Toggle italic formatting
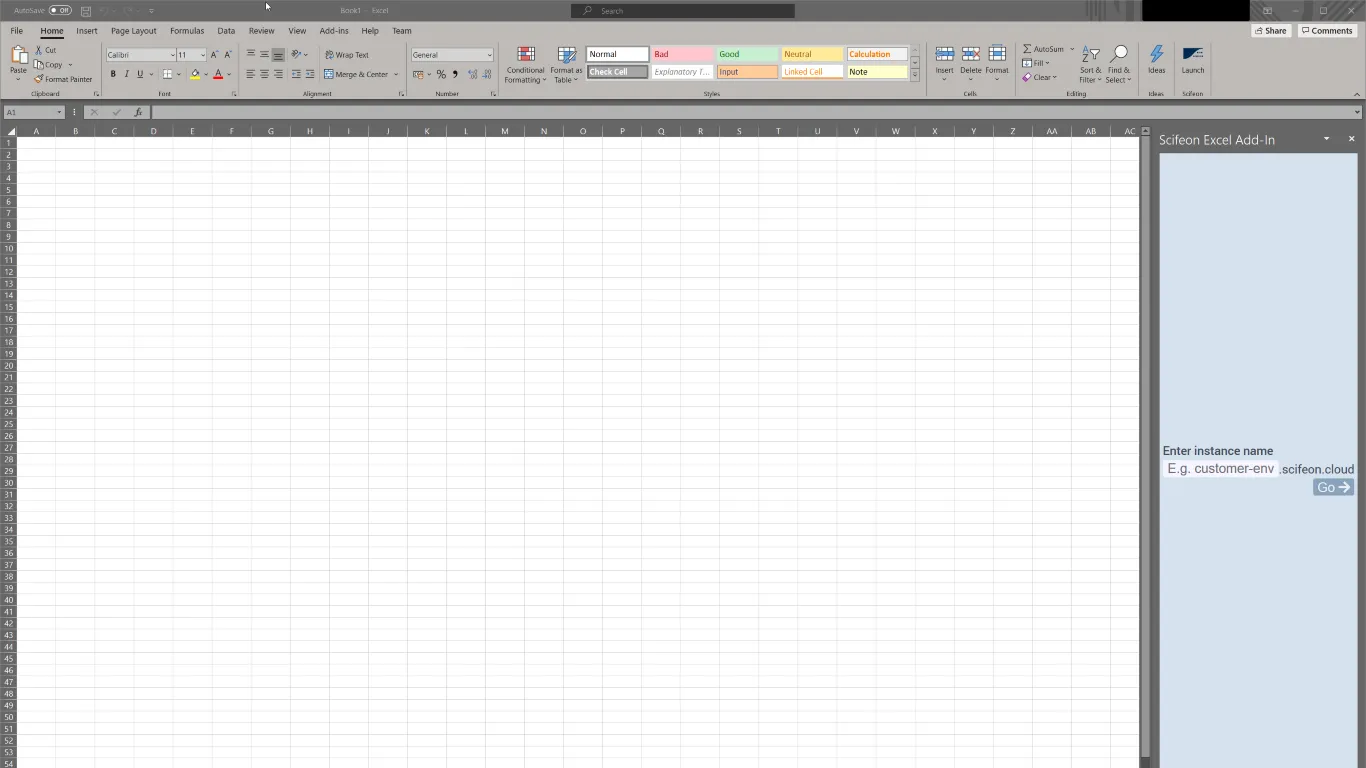 tap(126, 74)
